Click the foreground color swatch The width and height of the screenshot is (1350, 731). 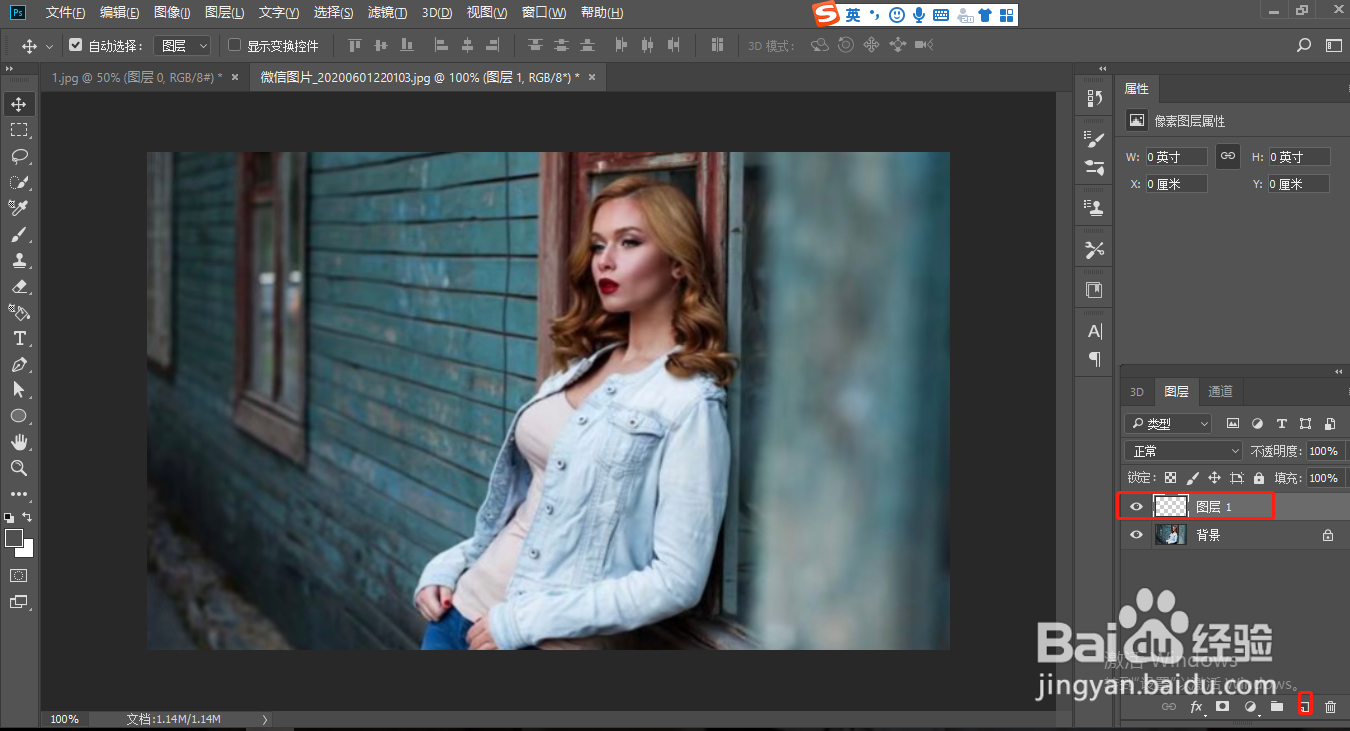tap(14, 538)
